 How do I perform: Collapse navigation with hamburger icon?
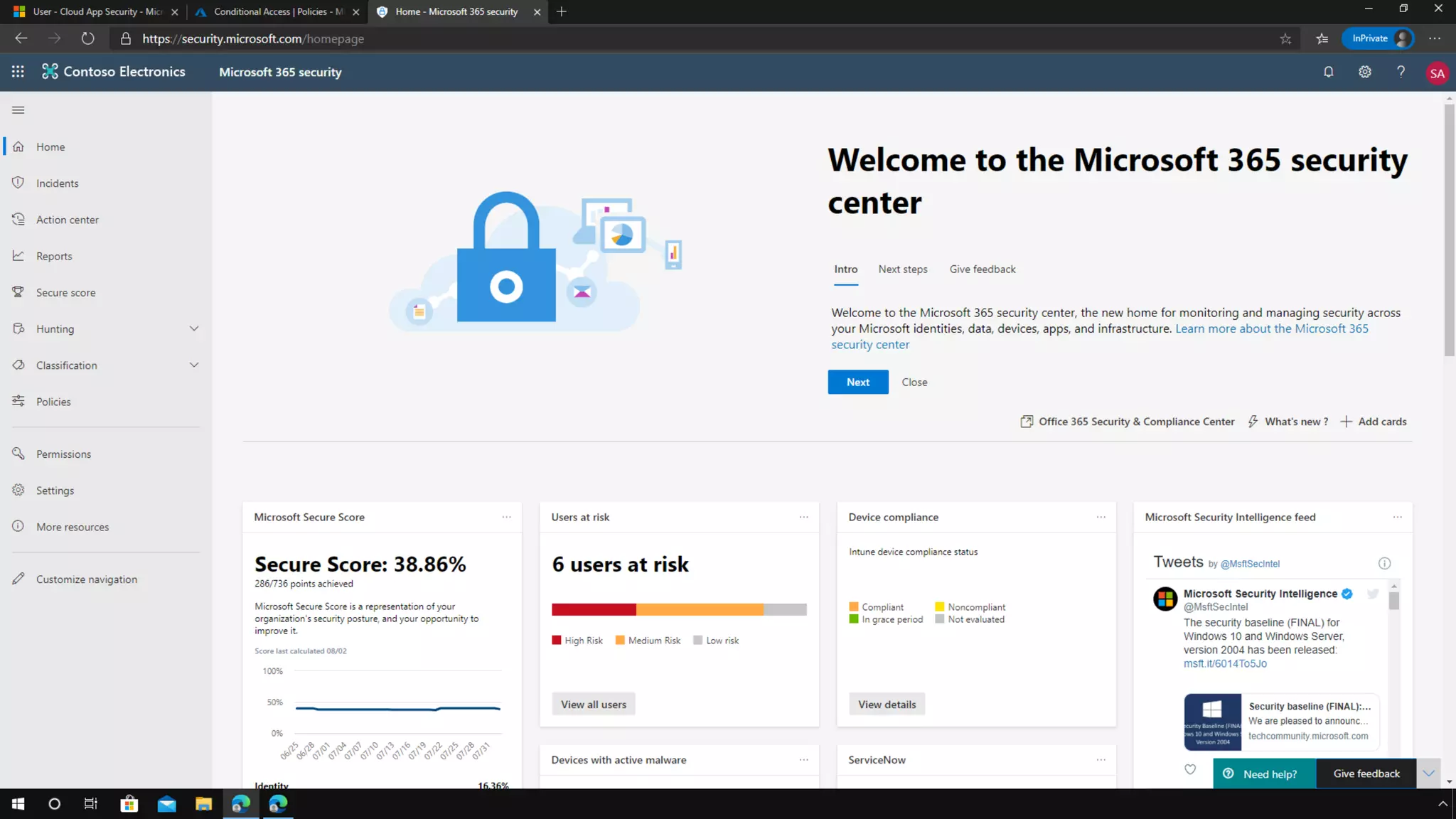tap(18, 109)
